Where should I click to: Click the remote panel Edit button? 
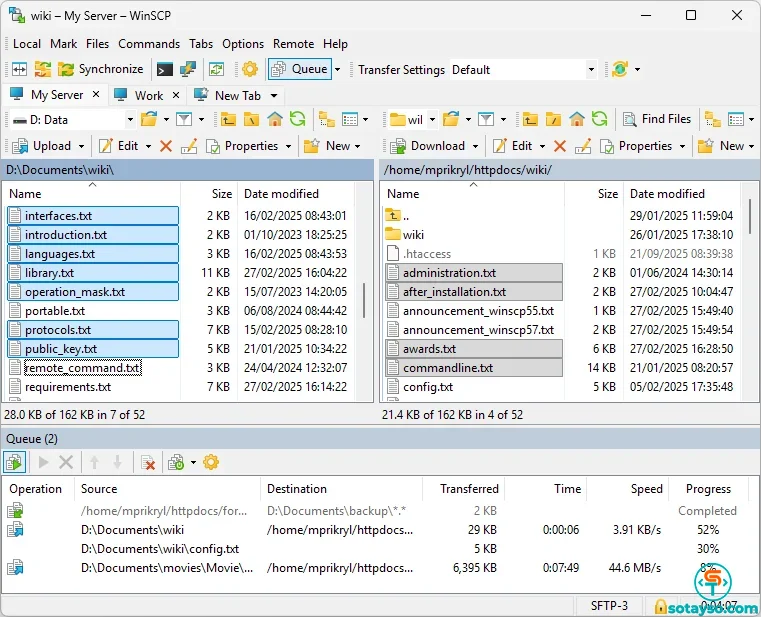click(513, 146)
